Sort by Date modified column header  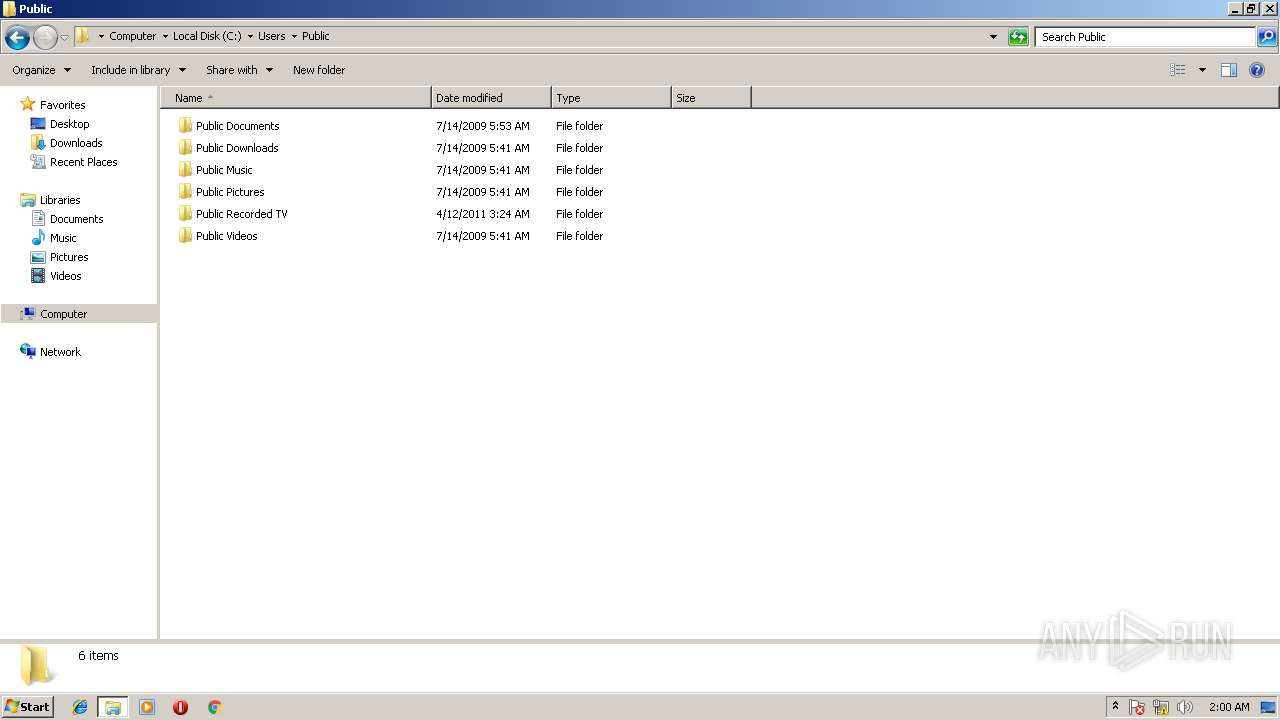491,98
